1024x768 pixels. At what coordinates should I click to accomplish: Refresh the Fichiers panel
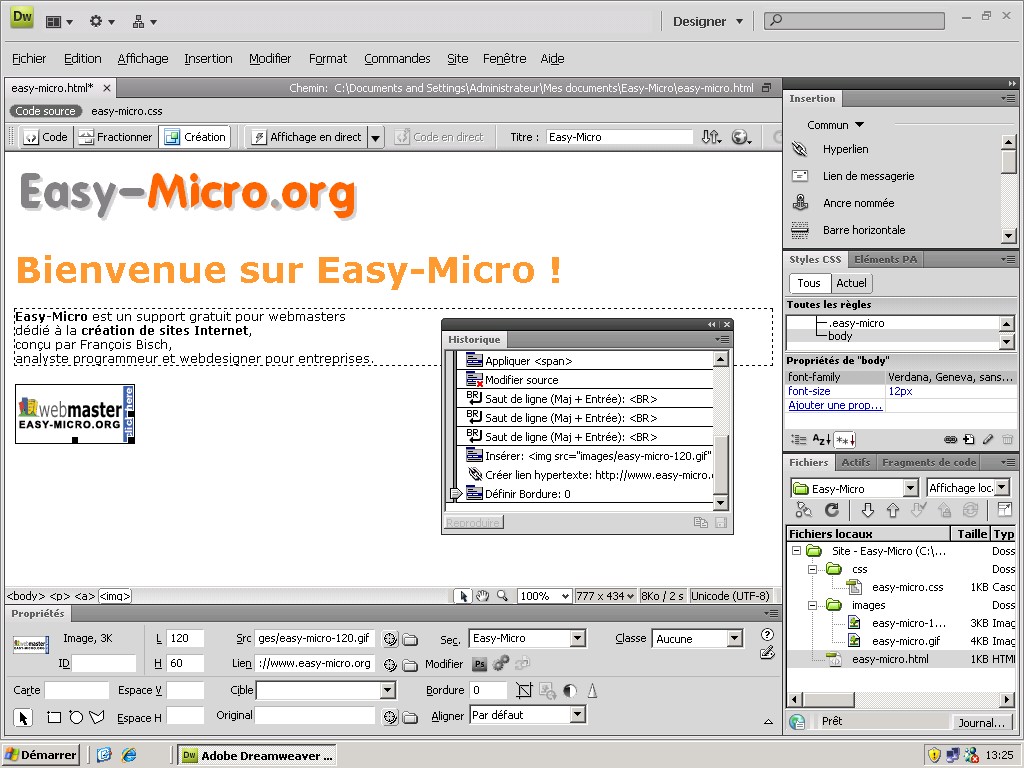tap(831, 510)
